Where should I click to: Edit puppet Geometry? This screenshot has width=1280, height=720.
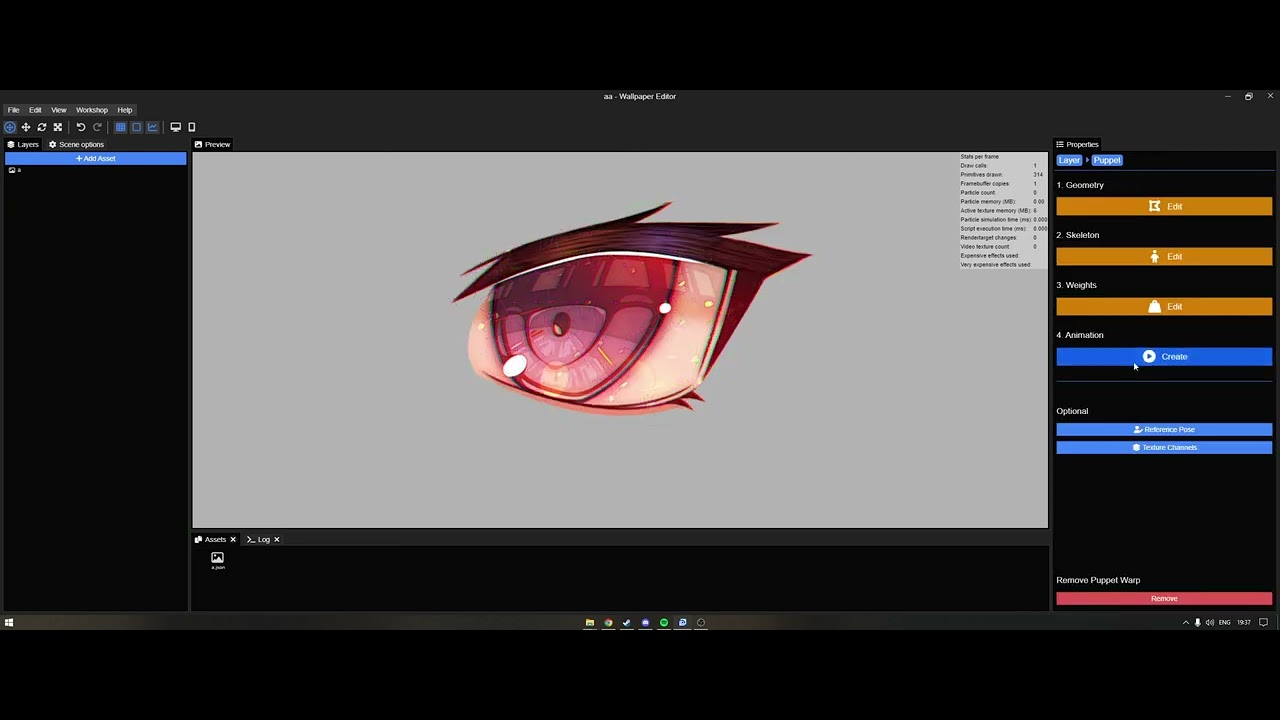[x=1164, y=206]
